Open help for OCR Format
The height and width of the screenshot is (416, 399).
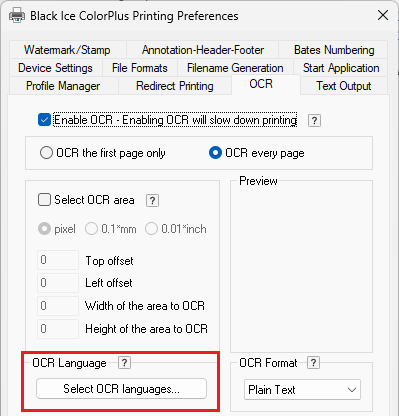(313, 362)
